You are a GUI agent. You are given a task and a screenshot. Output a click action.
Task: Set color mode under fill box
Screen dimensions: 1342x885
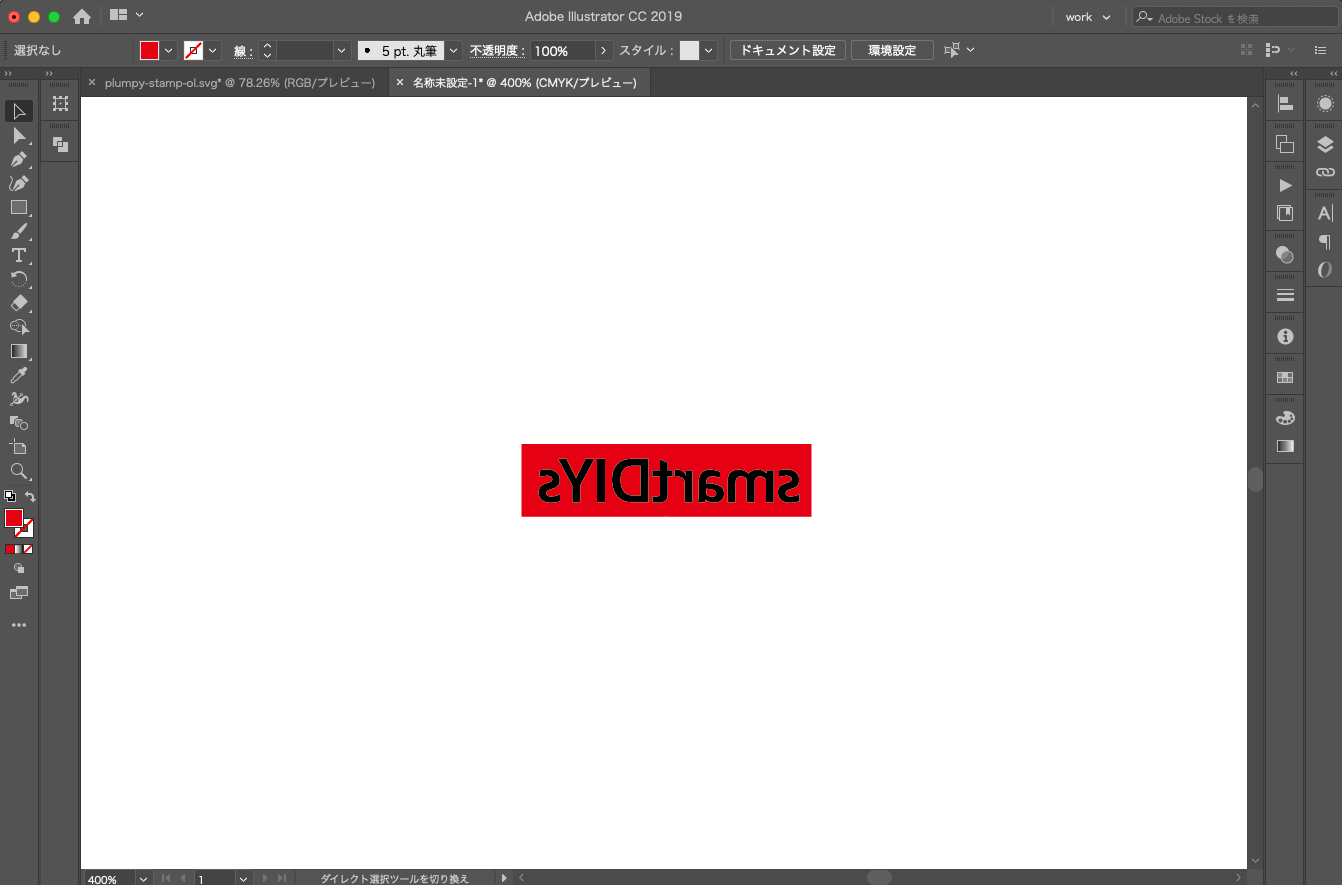tap(10, 549)
